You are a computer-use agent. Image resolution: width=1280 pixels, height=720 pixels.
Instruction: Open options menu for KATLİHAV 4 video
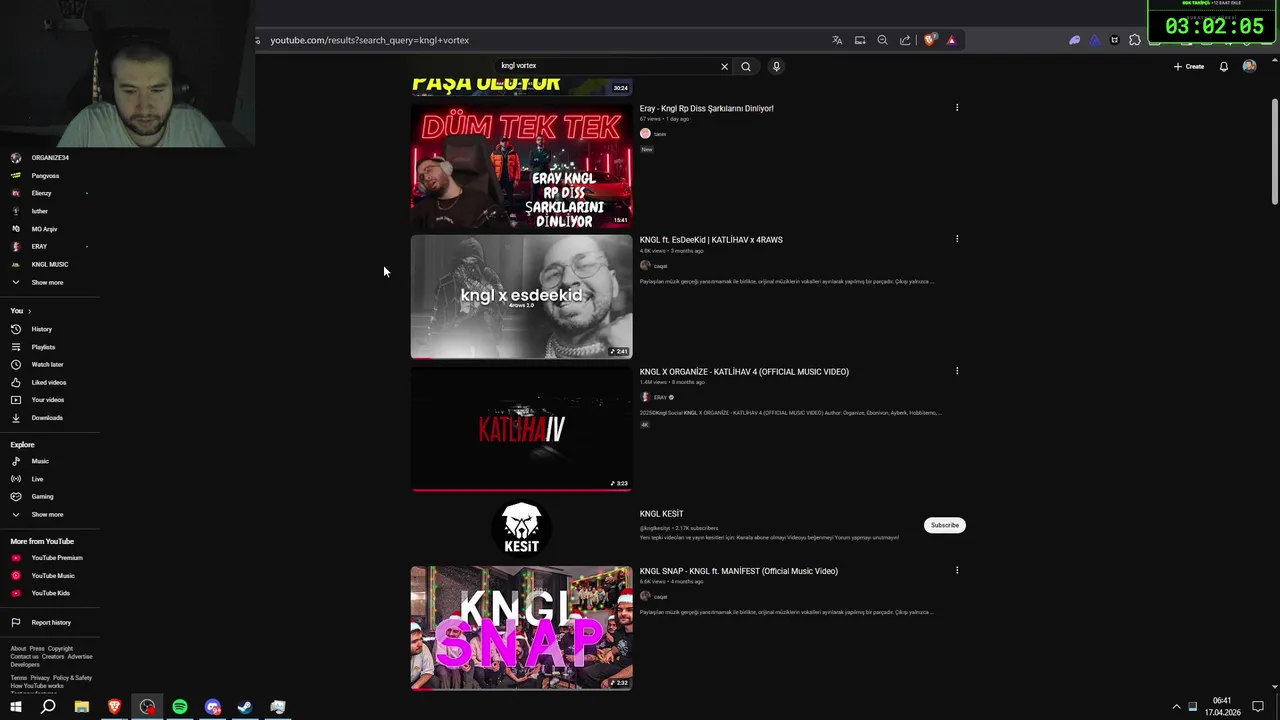[957, 371]
